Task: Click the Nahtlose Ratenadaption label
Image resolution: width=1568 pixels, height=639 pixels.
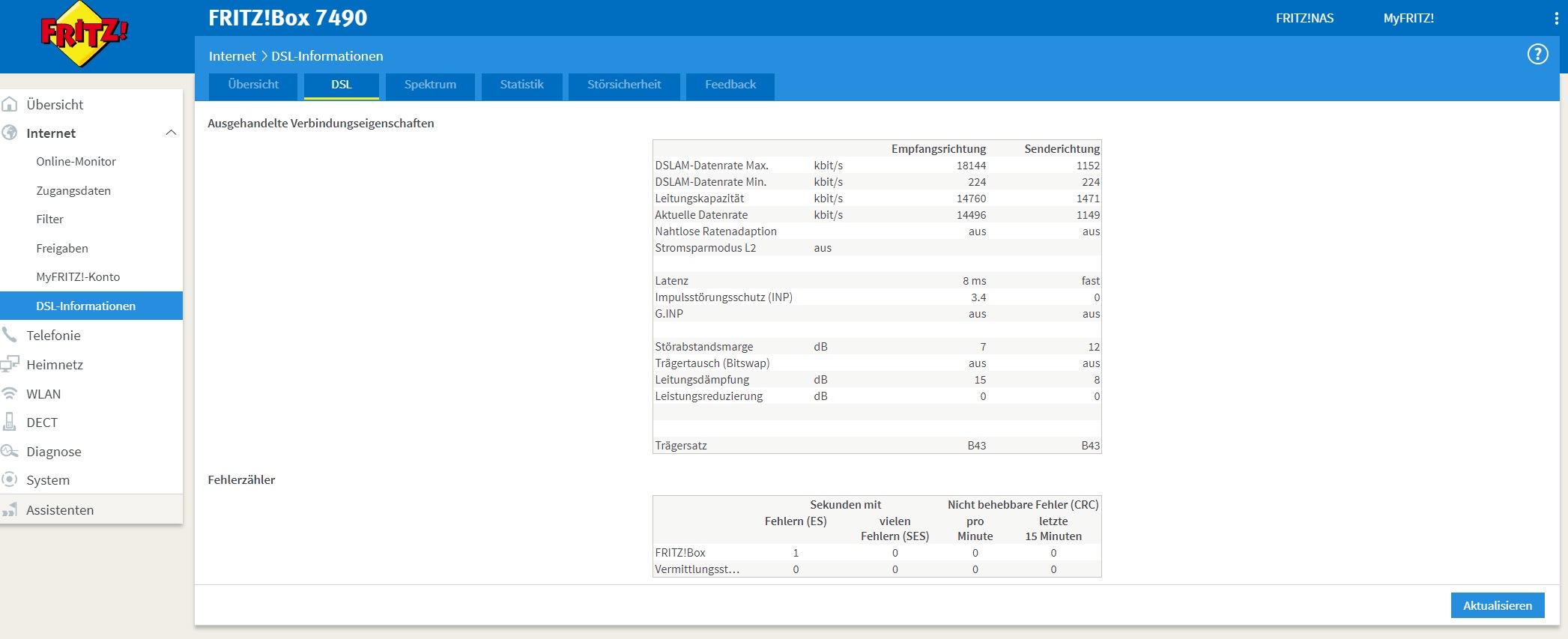Action: [x=715, y=231]
